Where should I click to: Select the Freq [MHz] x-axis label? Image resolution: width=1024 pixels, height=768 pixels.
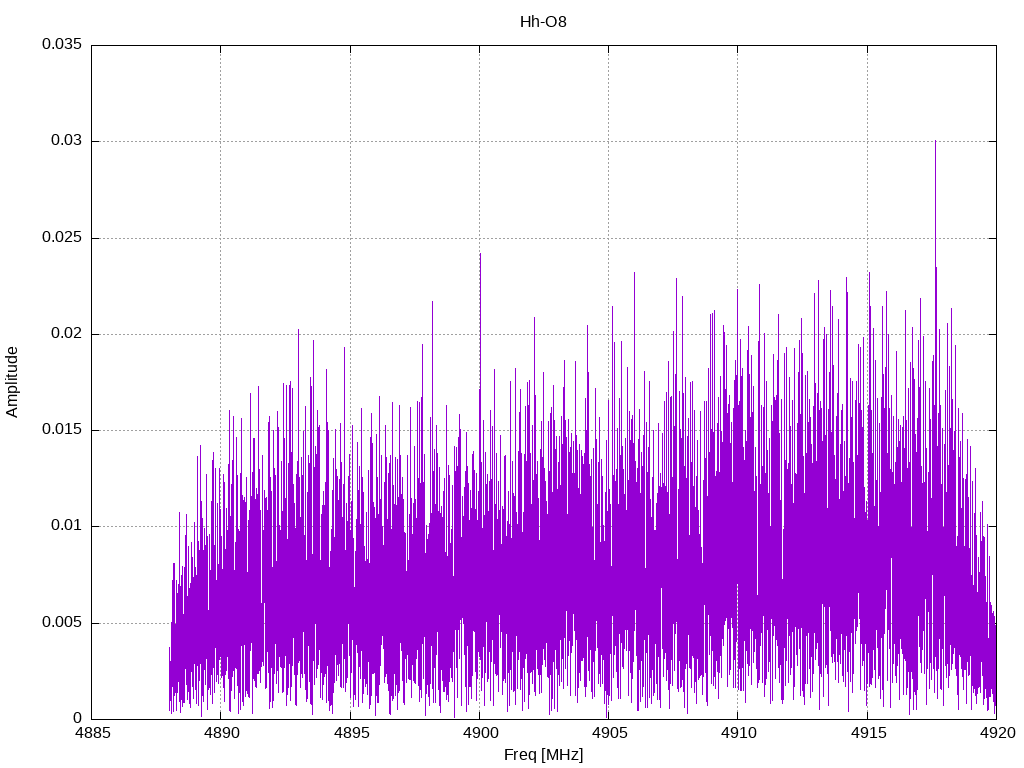544,755
